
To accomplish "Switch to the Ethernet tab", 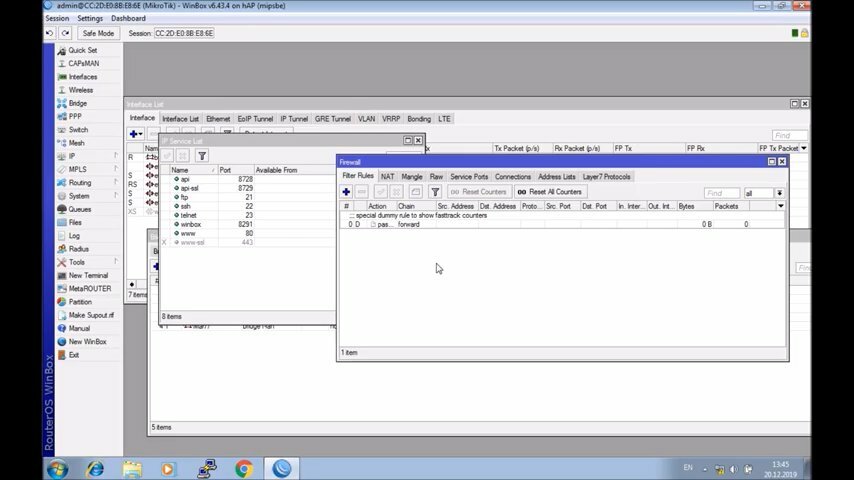I will (218, 119).
